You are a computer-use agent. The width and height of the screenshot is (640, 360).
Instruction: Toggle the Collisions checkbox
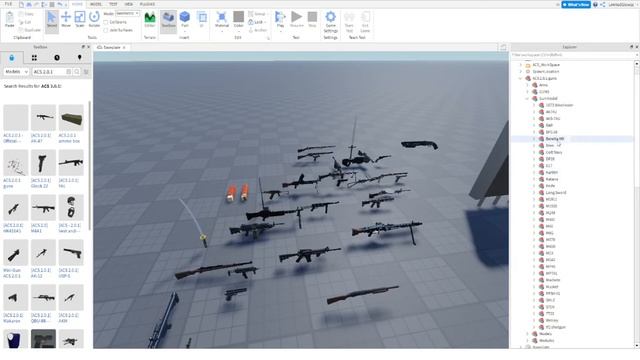click(106, 22)
